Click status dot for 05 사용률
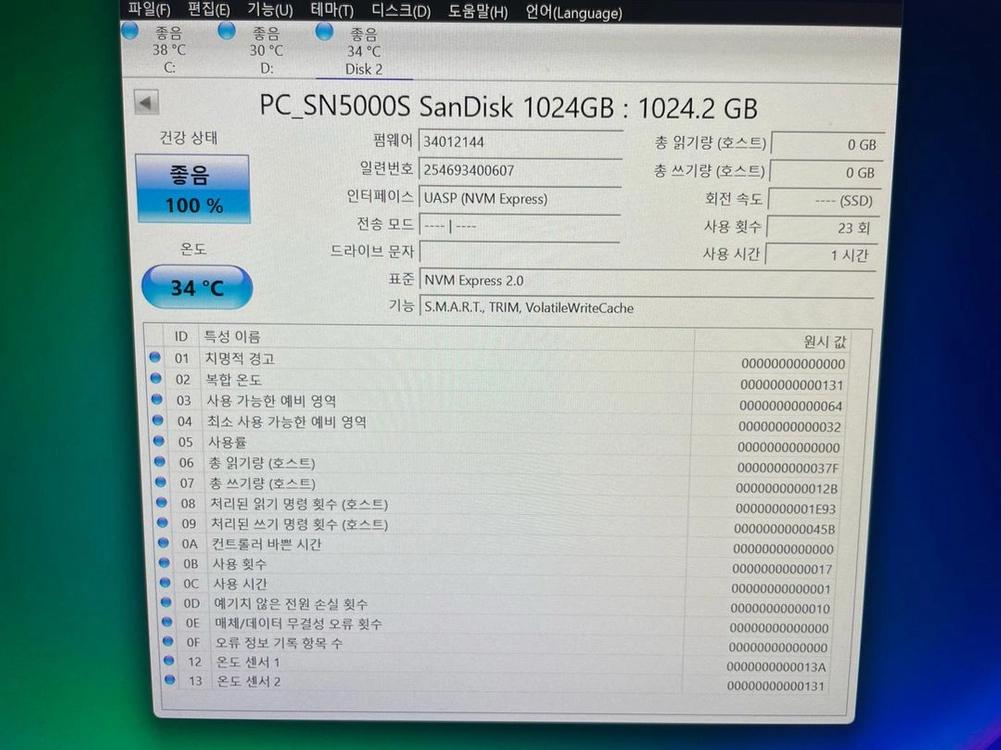The width and height of the screenshot is (1001, 750). click(x=159, y=441)
